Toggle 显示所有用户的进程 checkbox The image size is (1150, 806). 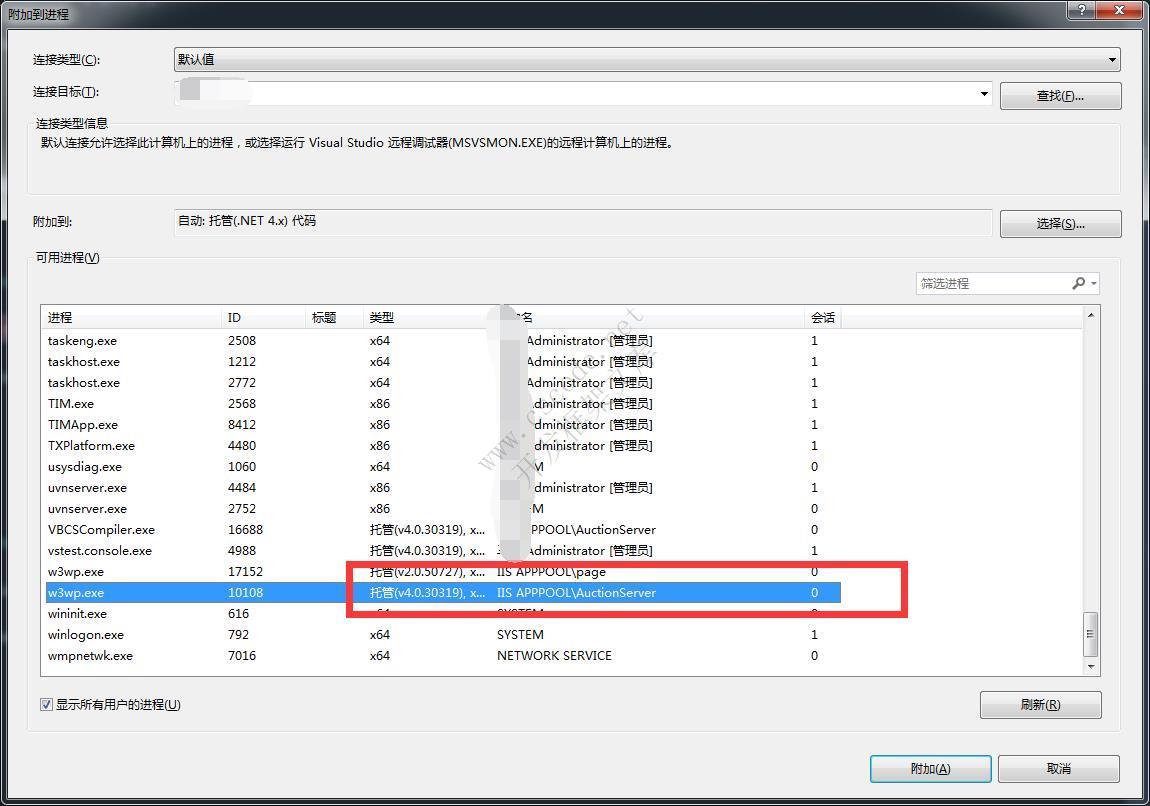[x=46, y=705]
